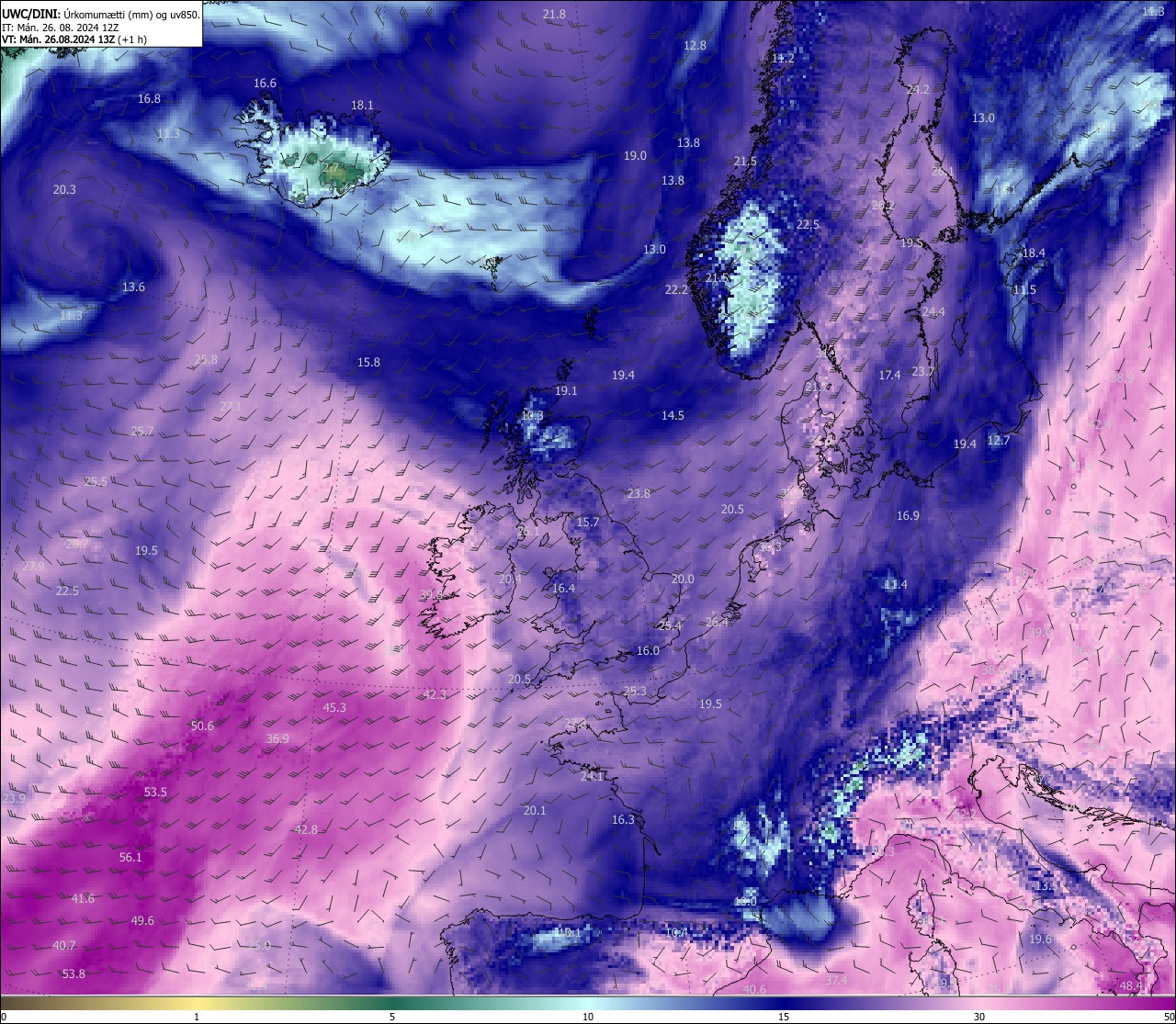
Task: Click the 23.8 value off eastern Britain
Action: (639, 494)
